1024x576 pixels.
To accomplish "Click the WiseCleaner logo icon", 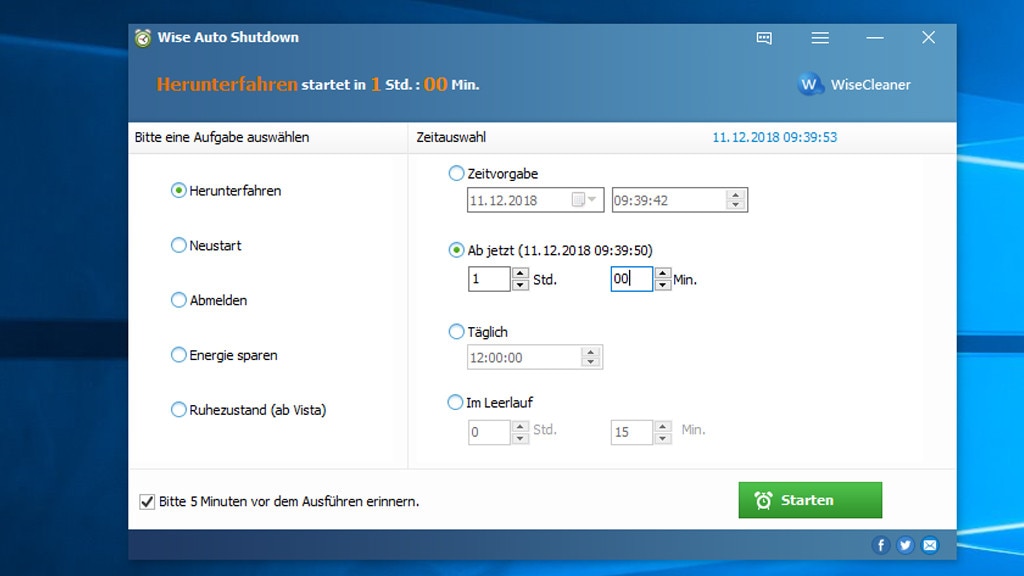I will point(810,84).
